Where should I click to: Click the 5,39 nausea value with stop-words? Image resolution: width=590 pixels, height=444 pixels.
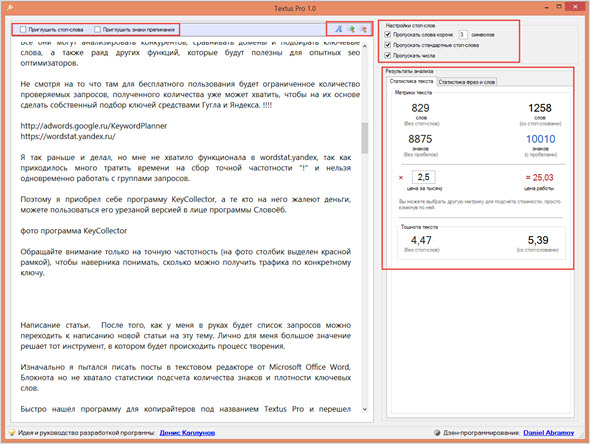pyautogui.click(x=538, y=240)
